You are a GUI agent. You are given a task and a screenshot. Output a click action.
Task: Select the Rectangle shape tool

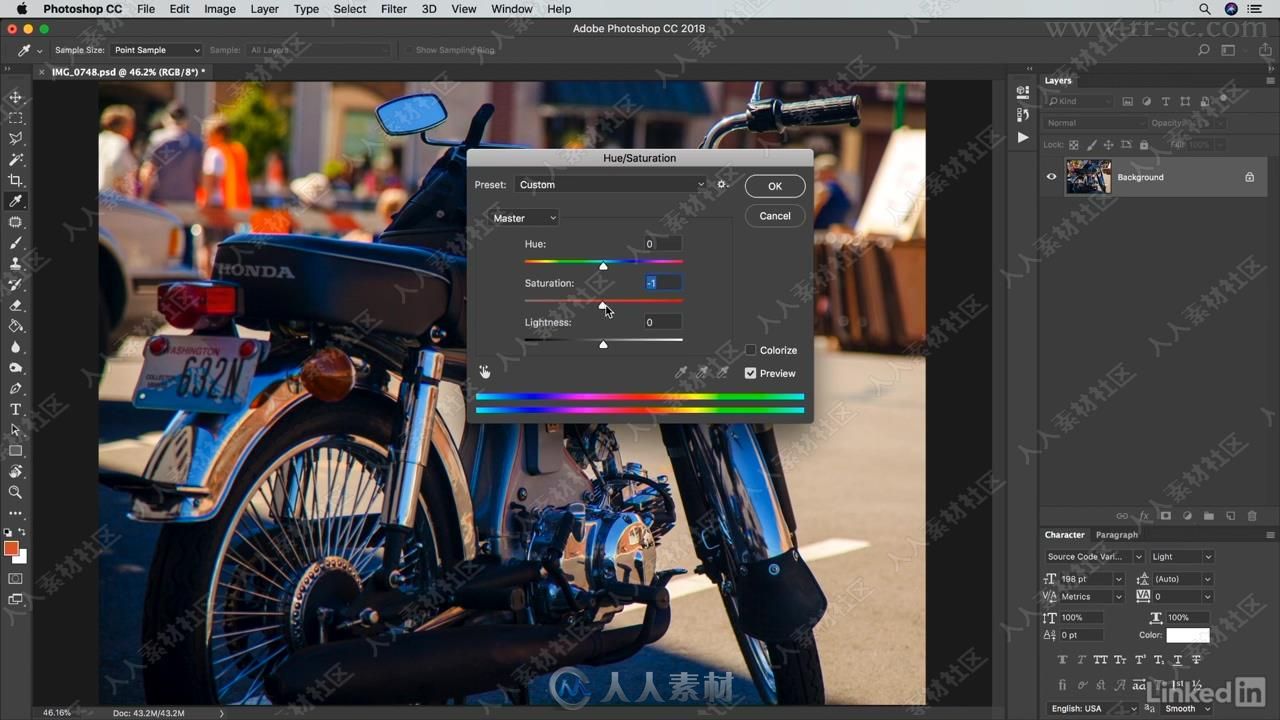pos(15,451)
